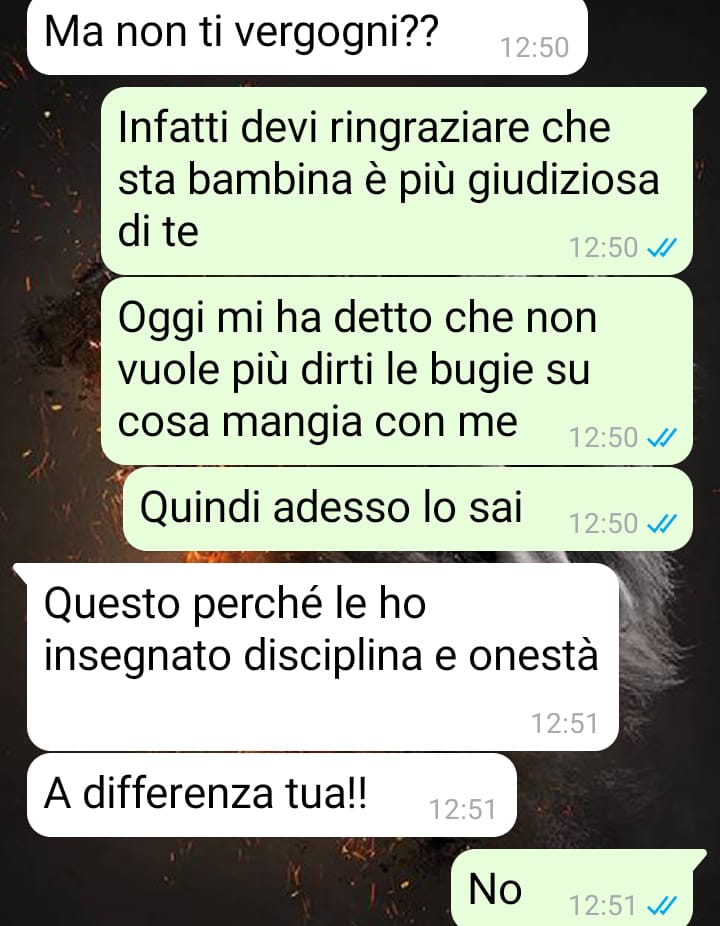Tap the 12:51 timestamp under "disciplina e onestà"
Viewport: 720px width, 926px height.
coord(565,723)
